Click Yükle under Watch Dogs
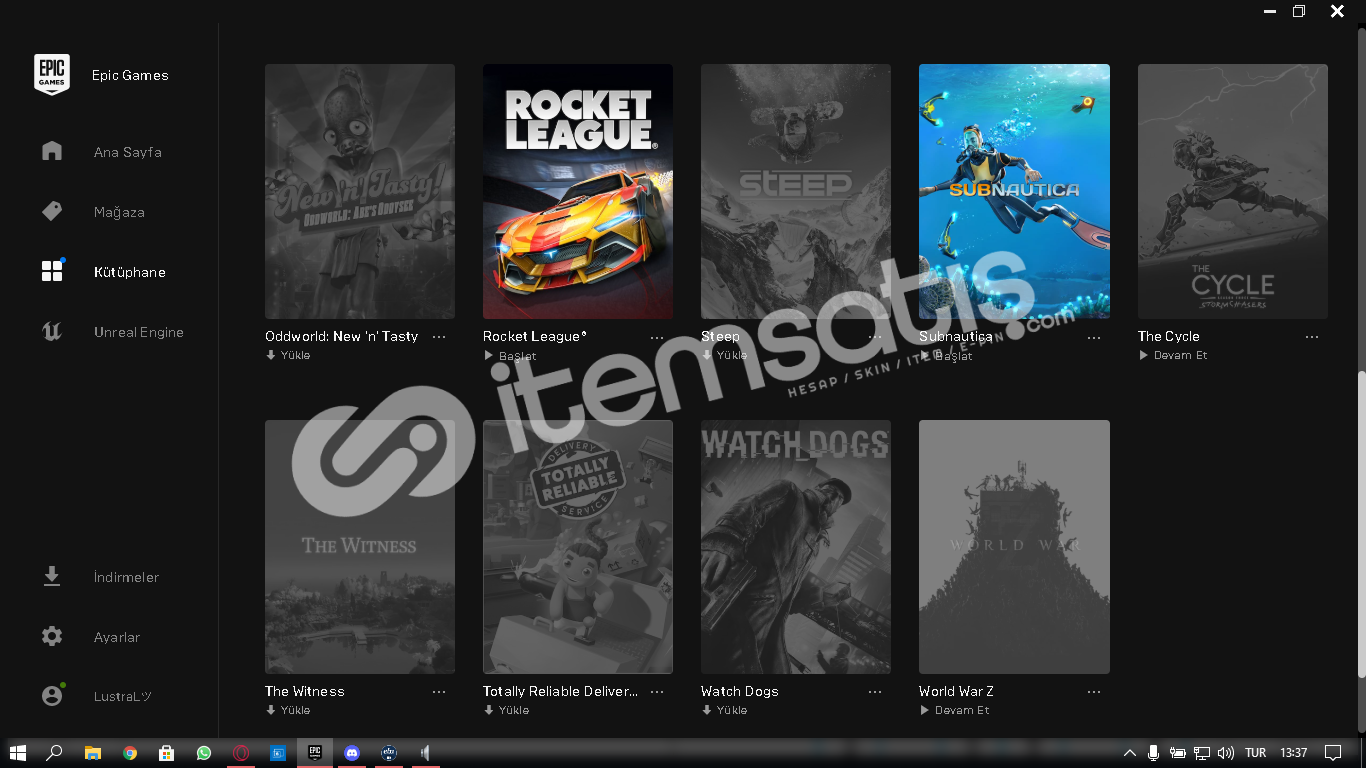This screenshot has width=1366, height=768. click(724, 710)
